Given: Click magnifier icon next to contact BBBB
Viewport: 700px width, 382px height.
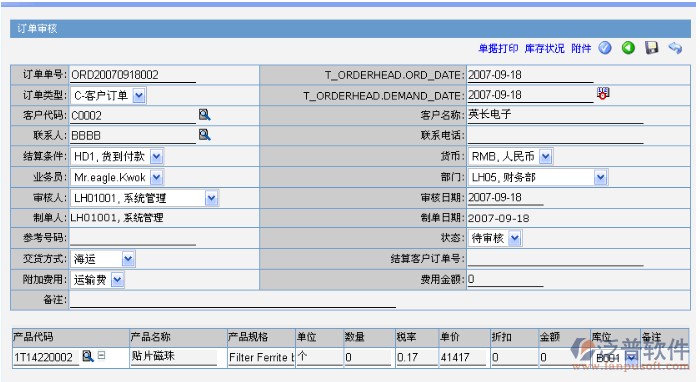Looking at the screenshot, I should point(204,134).
